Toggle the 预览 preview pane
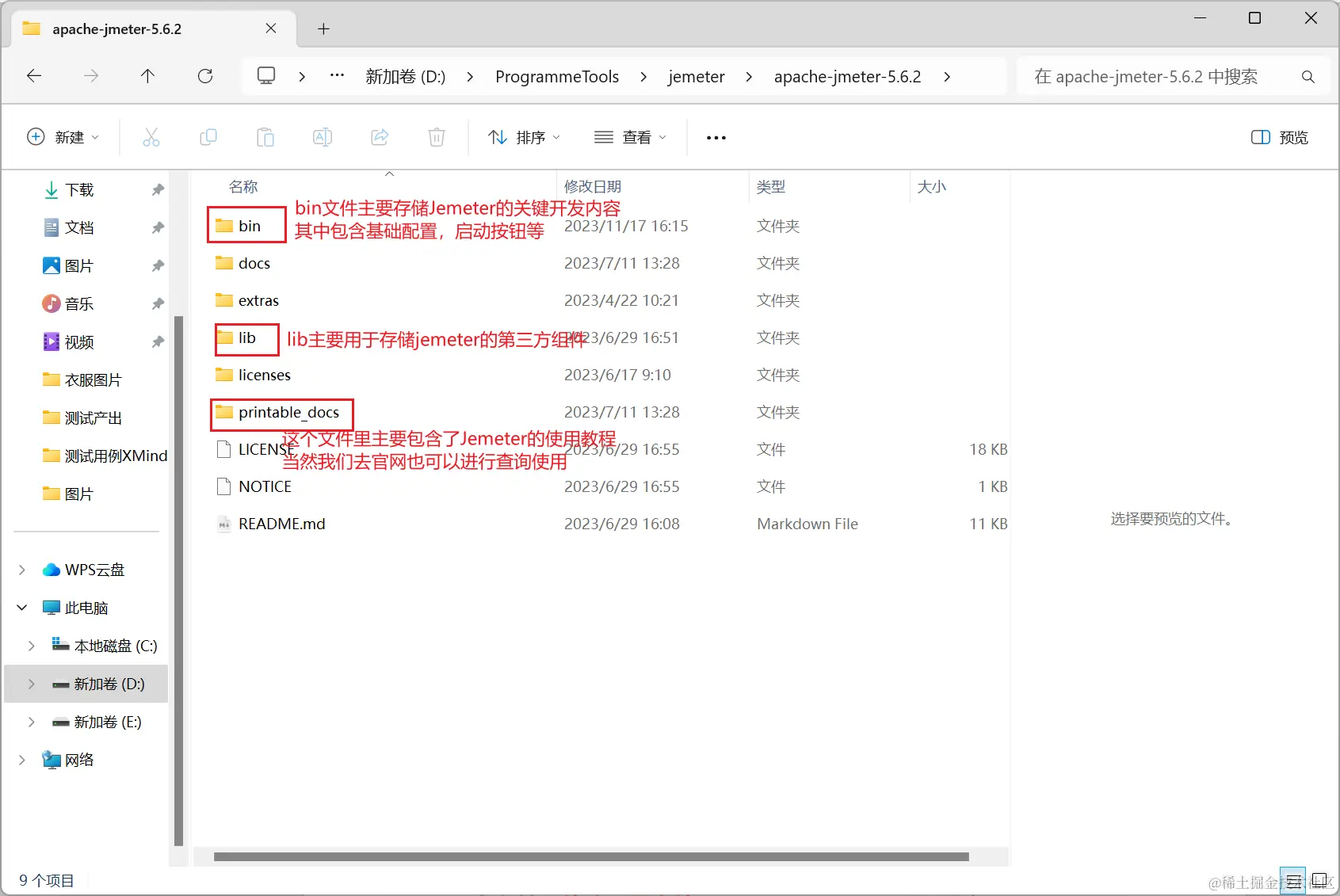Image resolution: width=1340 pixels, height=896 pixels. coord(1279,137)
